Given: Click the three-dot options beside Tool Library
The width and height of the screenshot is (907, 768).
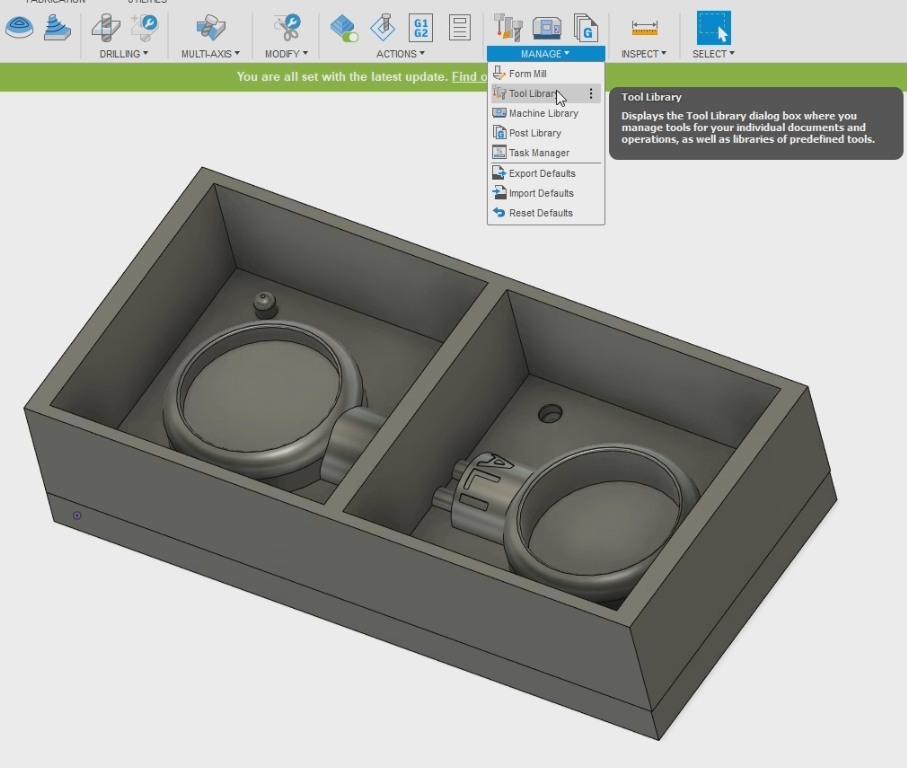Looking at the screenshot, I should [x=591, y=93].
